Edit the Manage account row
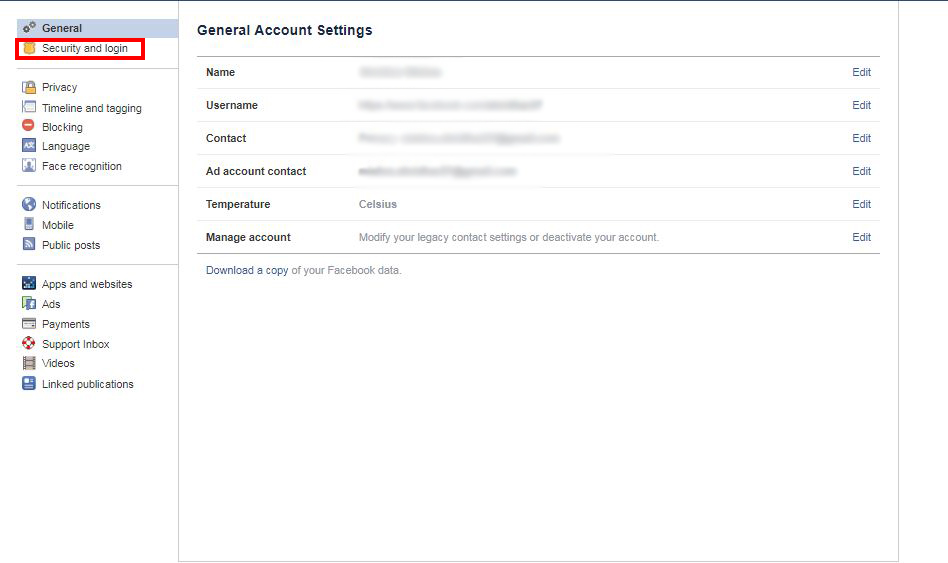 (861, 237)
